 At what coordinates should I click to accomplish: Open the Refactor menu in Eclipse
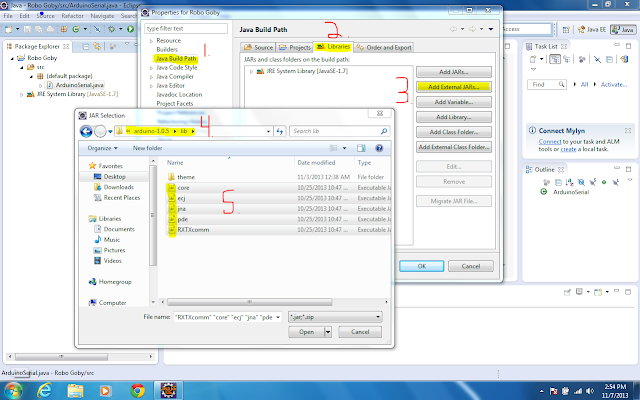pyautogui.click(x=72, y=16)
